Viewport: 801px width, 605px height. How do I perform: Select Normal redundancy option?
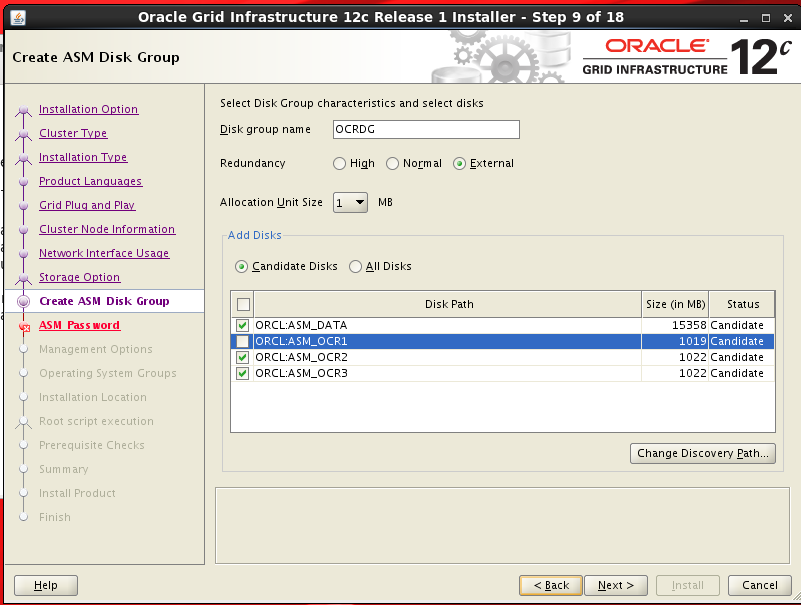point(392,164)
